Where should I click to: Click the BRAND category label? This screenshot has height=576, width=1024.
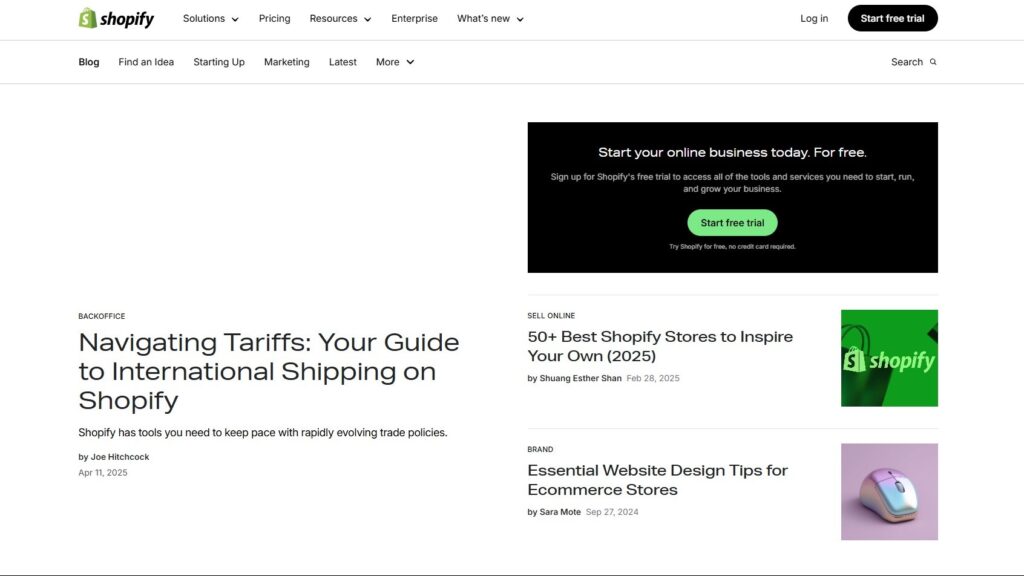pos(540,449)
